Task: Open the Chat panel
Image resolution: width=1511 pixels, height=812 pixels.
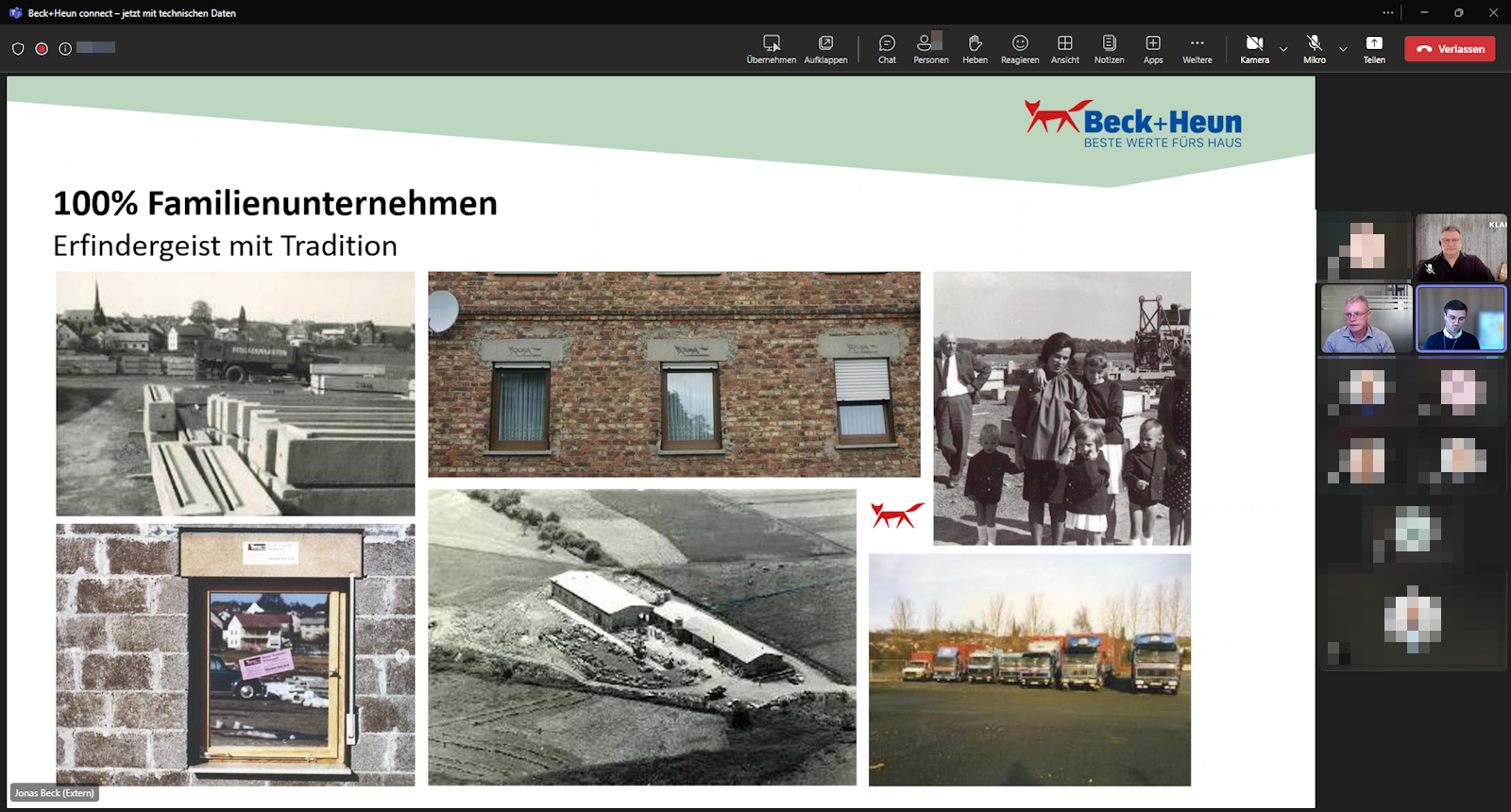Action: pos(887,49)
